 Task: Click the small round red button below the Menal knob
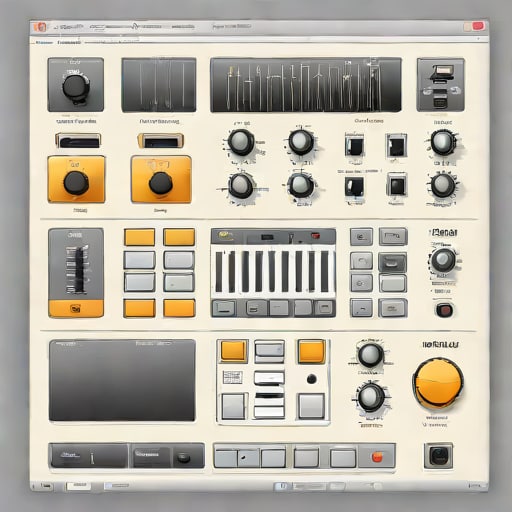pos(444,310)
